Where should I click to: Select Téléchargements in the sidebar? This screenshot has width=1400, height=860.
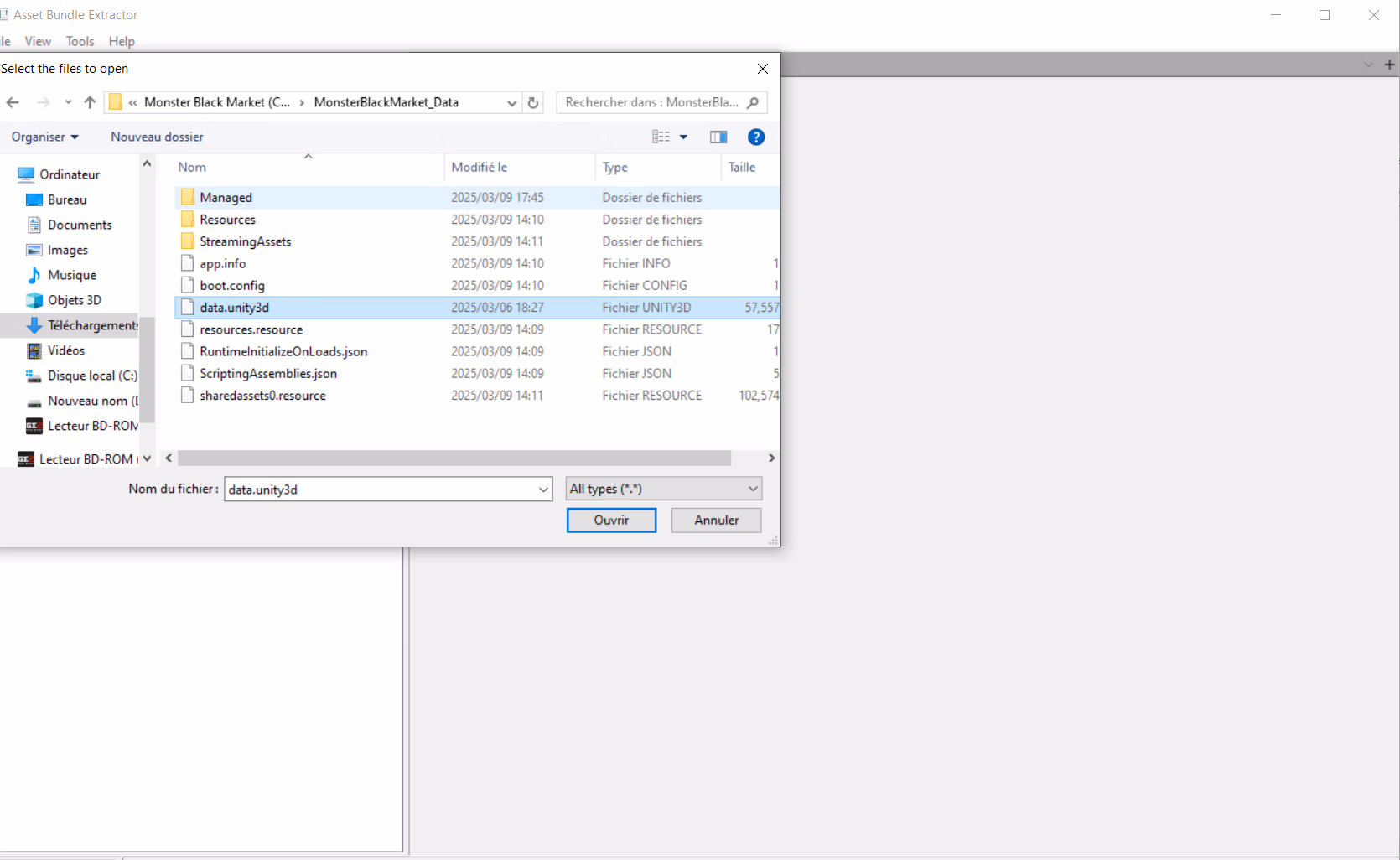tap(92, 325)
